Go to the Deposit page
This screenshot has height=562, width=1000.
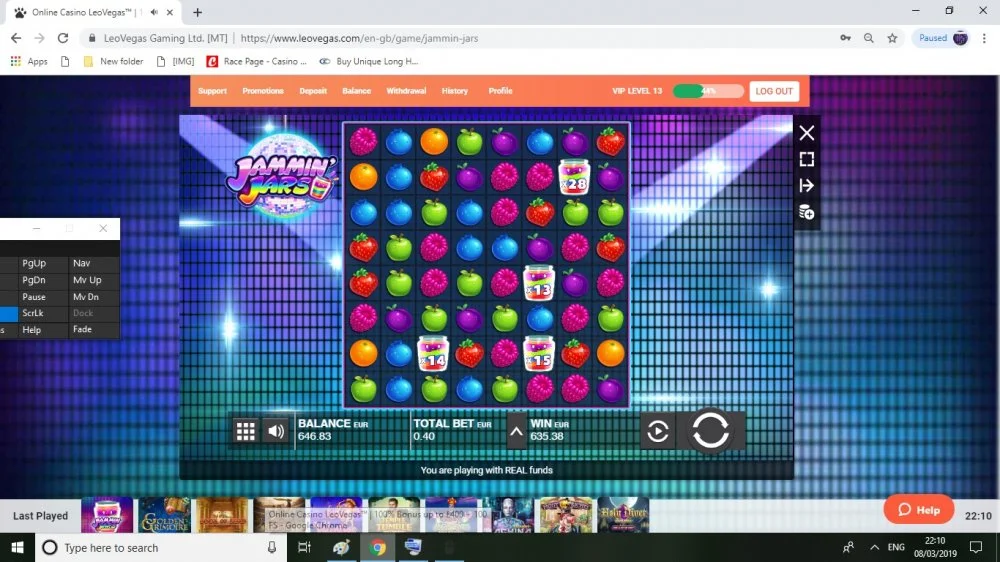(x=313, y=91)
